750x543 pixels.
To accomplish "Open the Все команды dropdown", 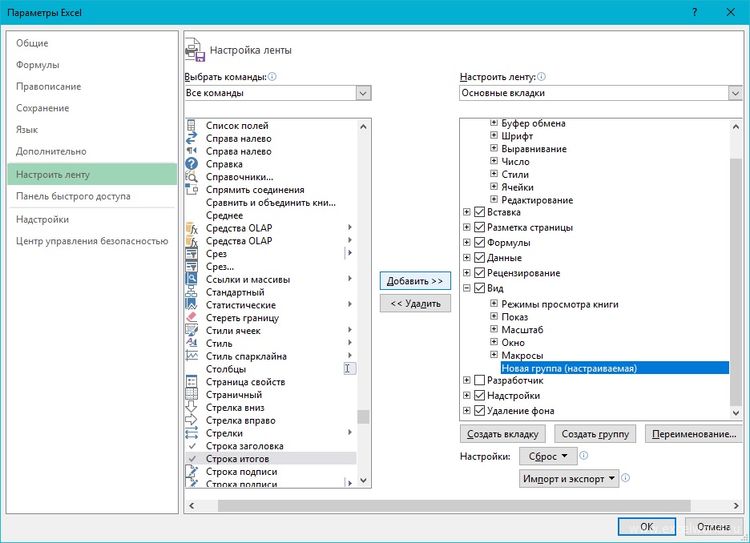I will click(363, 93).
